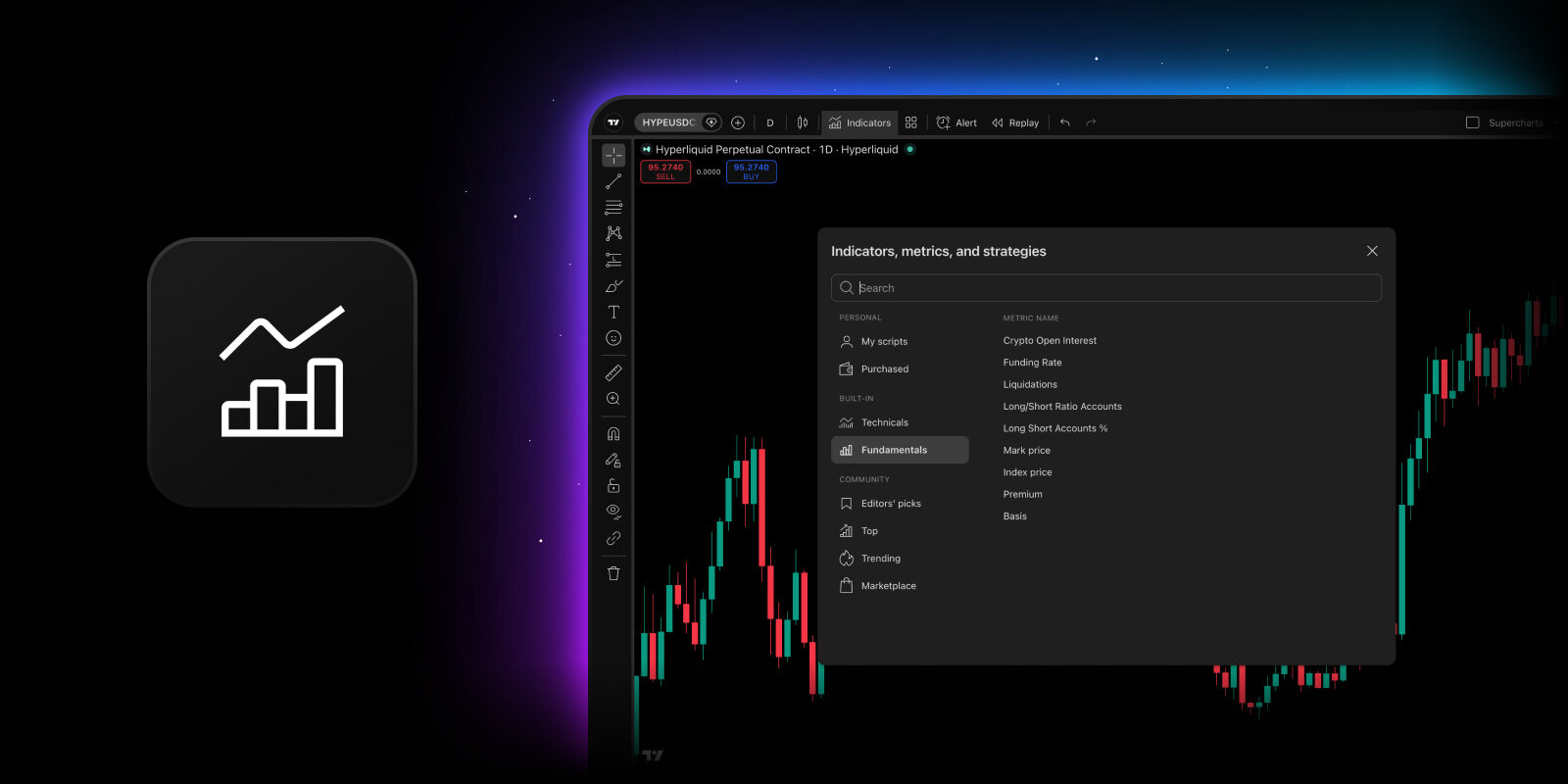Open the Purchased section
This screenshot has width=1568, height=784.
tap(900, 368)
